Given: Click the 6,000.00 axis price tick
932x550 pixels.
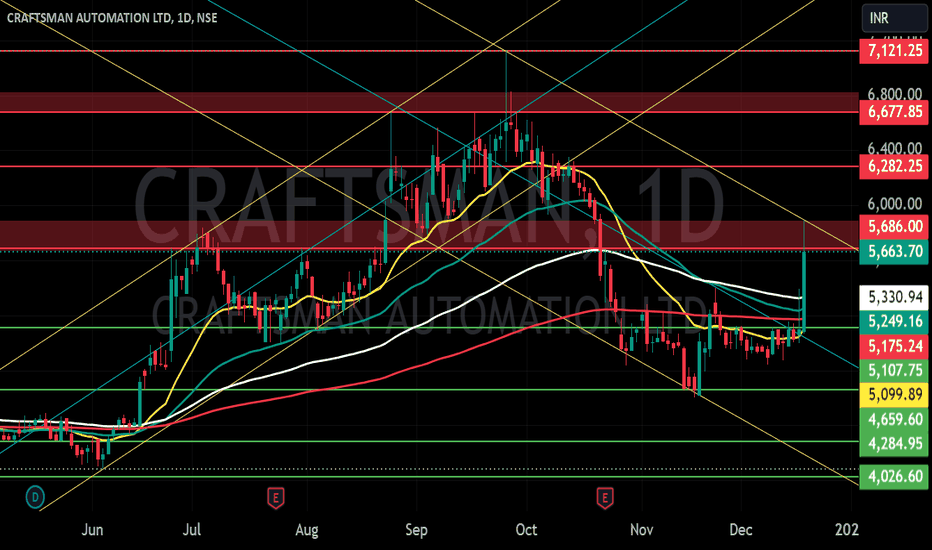Looking at the screenshot, I should coord(895,204).
